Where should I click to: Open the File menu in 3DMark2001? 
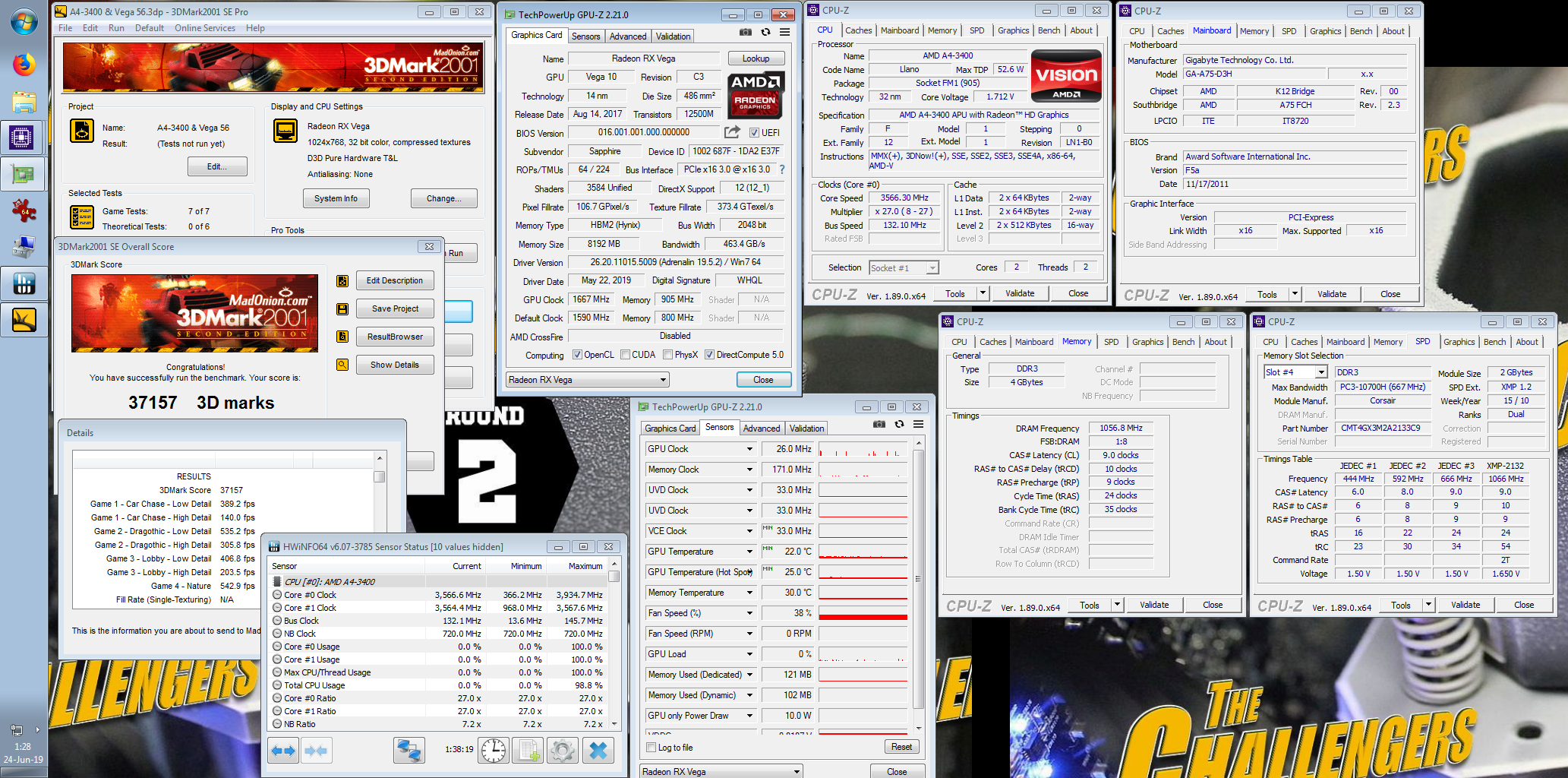[65, 28]
